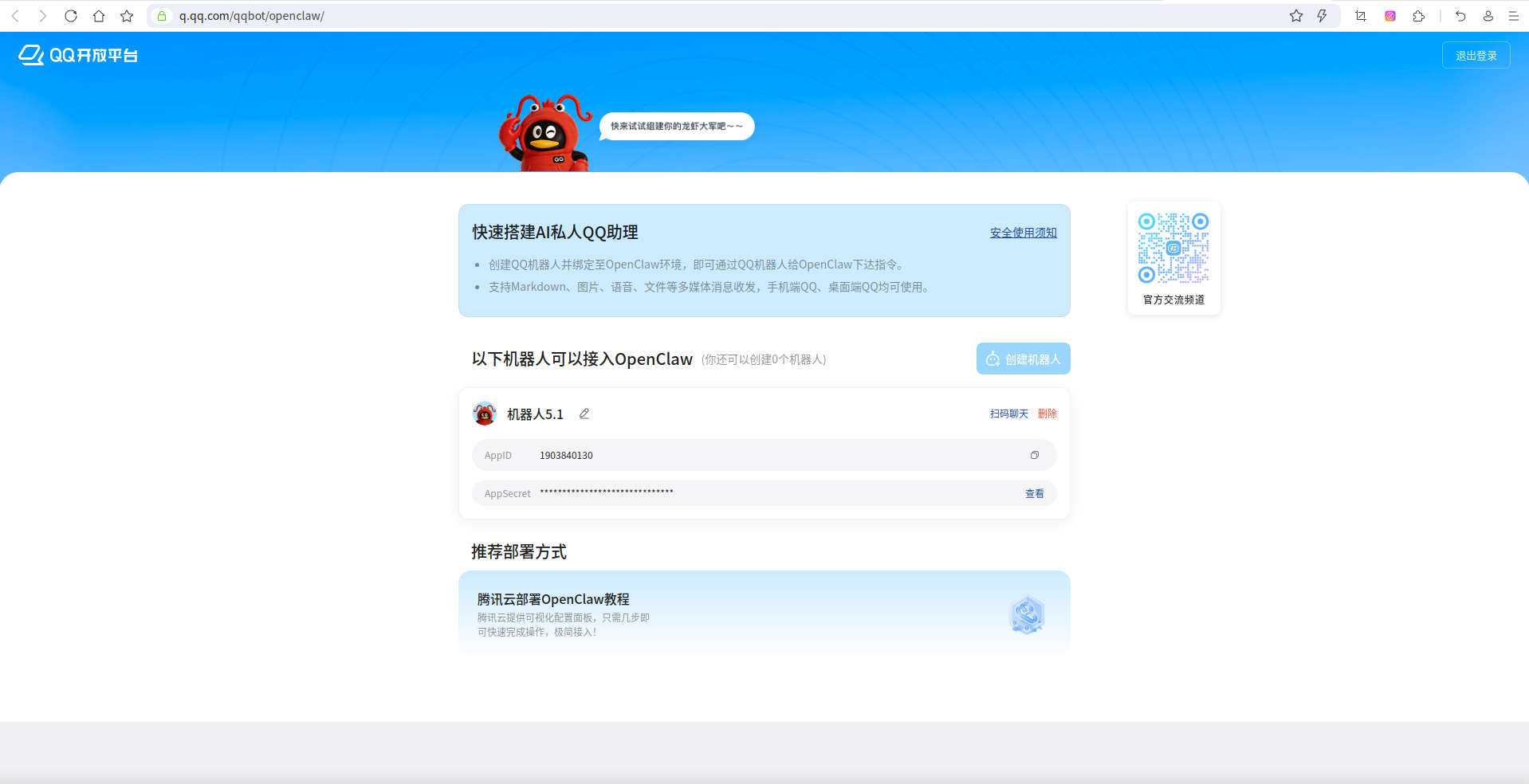Bookmark page with star left of address bar
The image size is (1529, 784).
point(127,16)
